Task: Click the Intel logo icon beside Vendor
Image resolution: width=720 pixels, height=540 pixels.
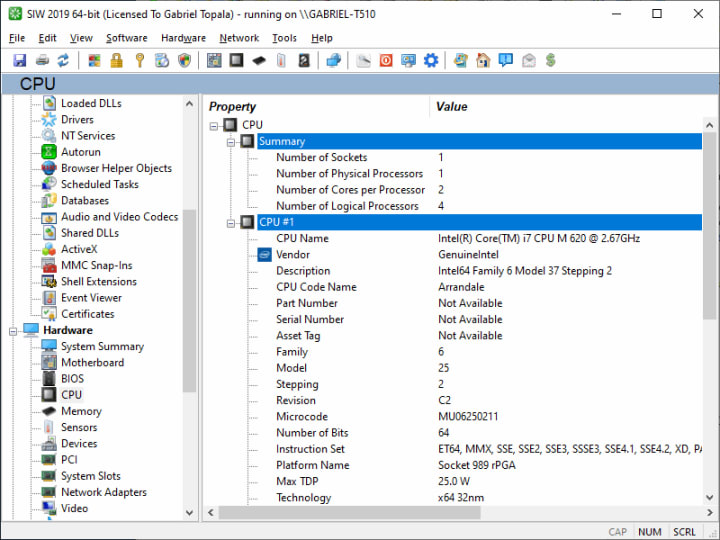Action: click(264, 254)
